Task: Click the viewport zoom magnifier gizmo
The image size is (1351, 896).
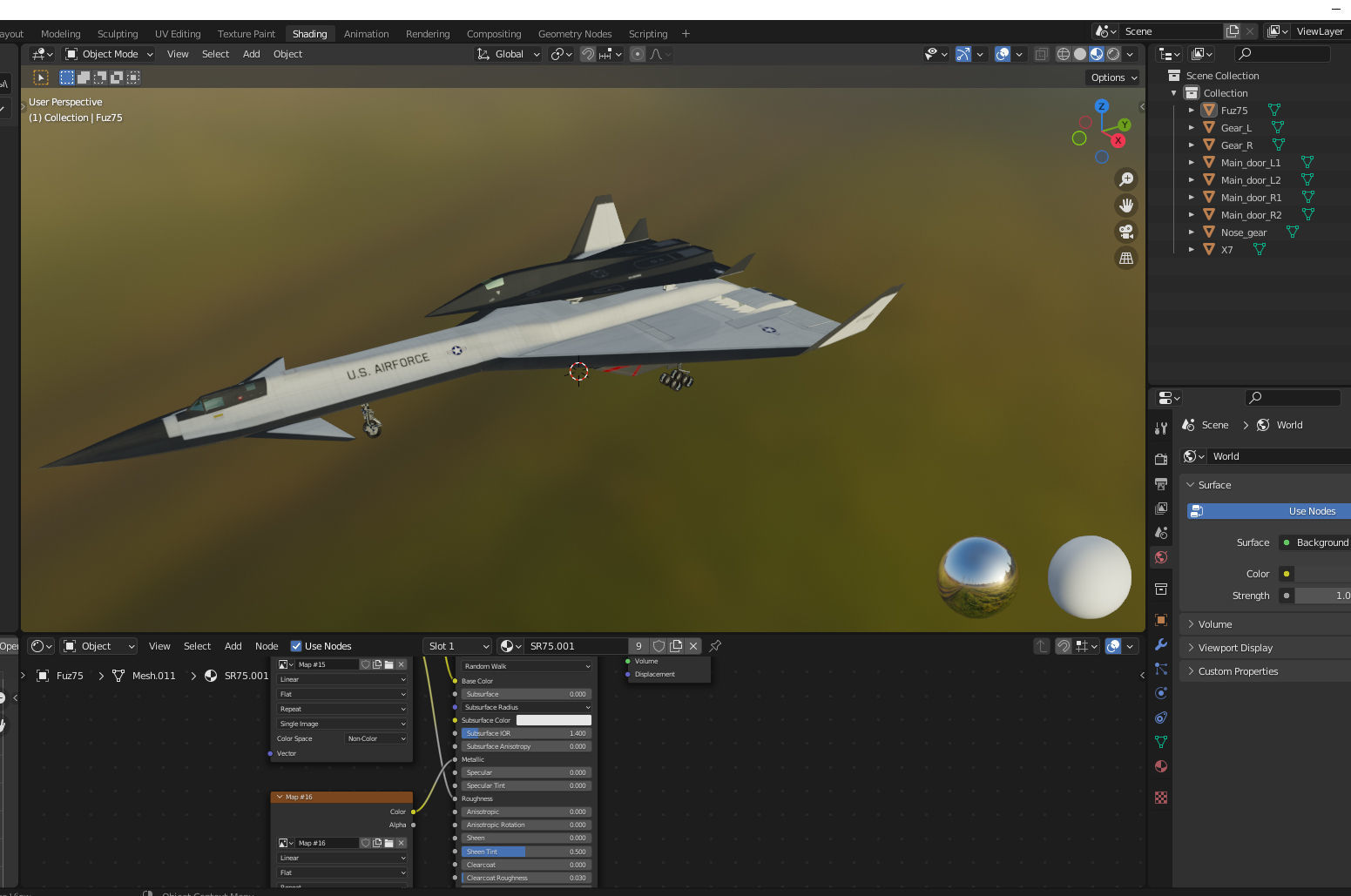Action: coord(1126,179)
